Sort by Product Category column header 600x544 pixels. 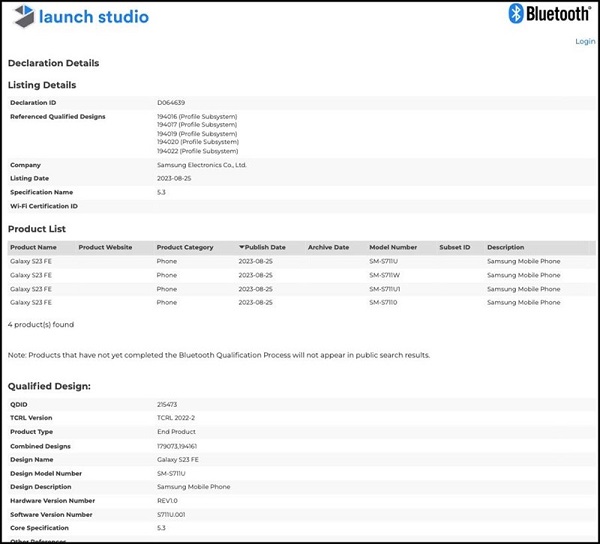point(185,247)
